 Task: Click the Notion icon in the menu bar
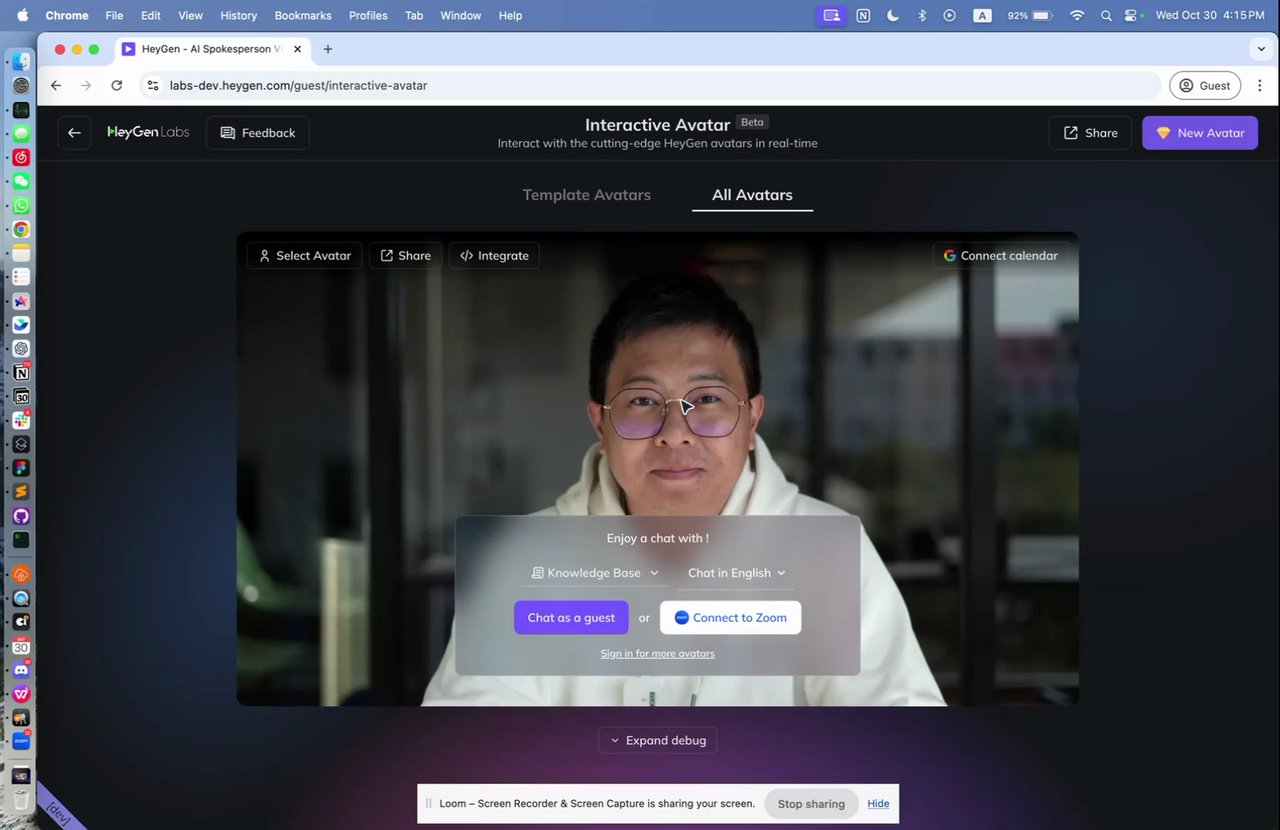(863, 16)
